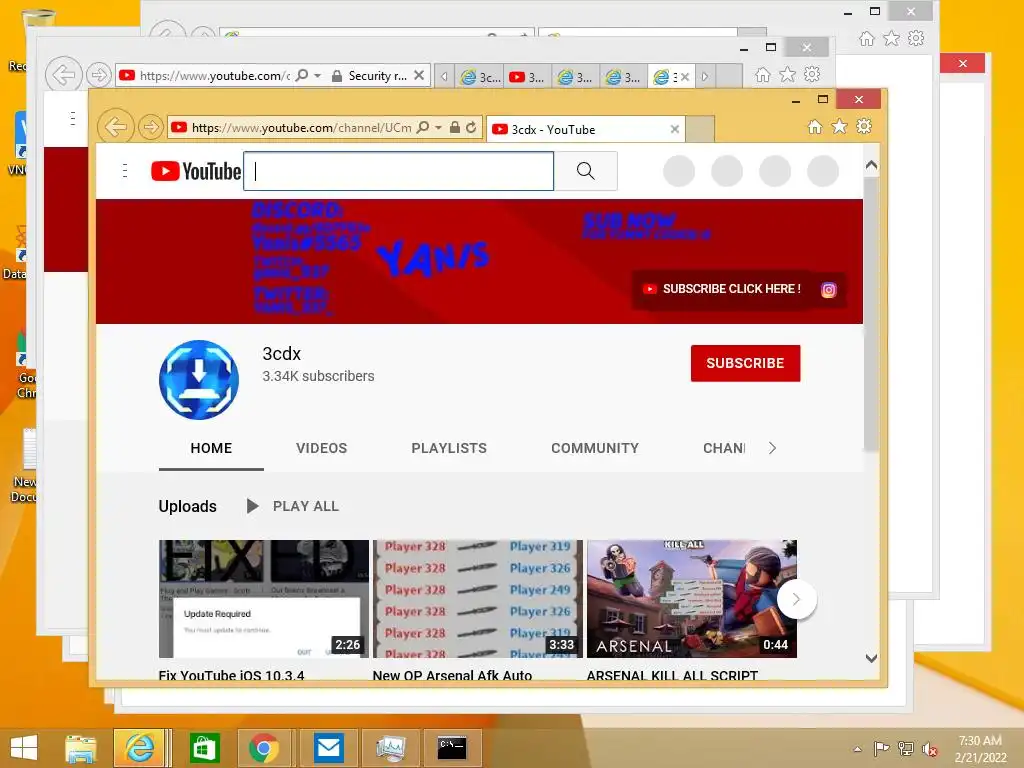Open Tools gear in rearmost IE window
This screenshot has height=768, width=1024.
point(916,39)
